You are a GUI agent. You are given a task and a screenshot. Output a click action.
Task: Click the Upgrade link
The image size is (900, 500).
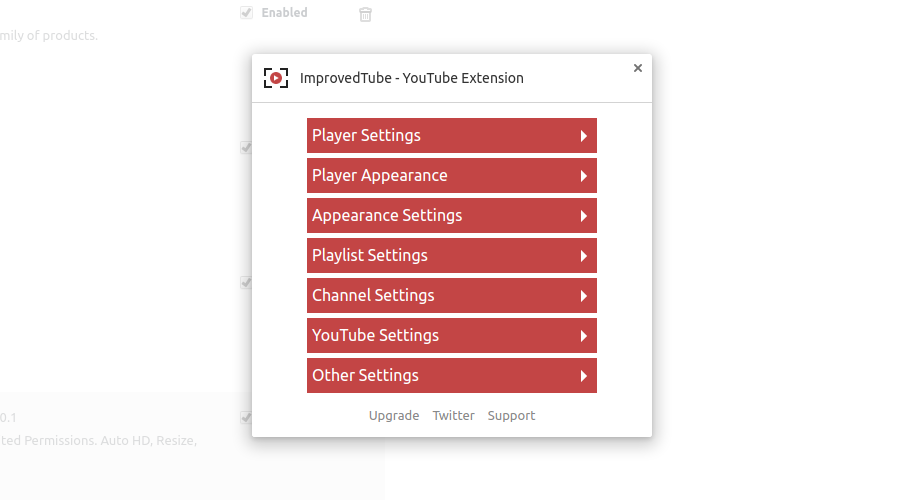[x=394, y=416]
